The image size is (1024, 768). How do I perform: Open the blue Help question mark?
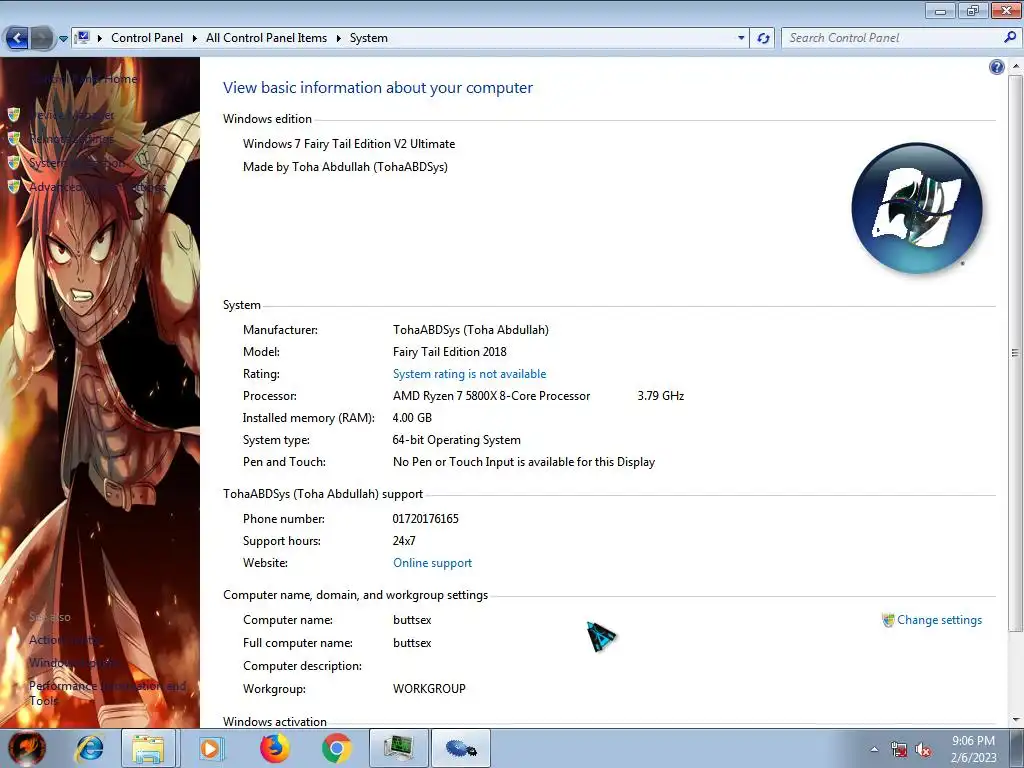coord(997,67)
